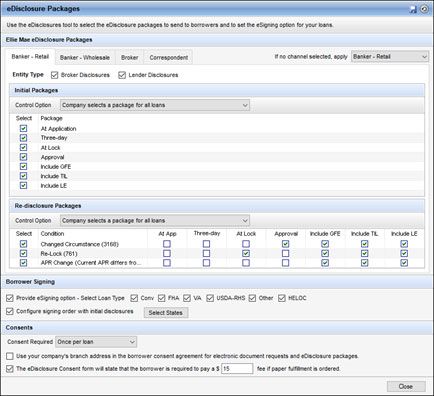Uncheck Approval for Changed Circumstance row

285,244
